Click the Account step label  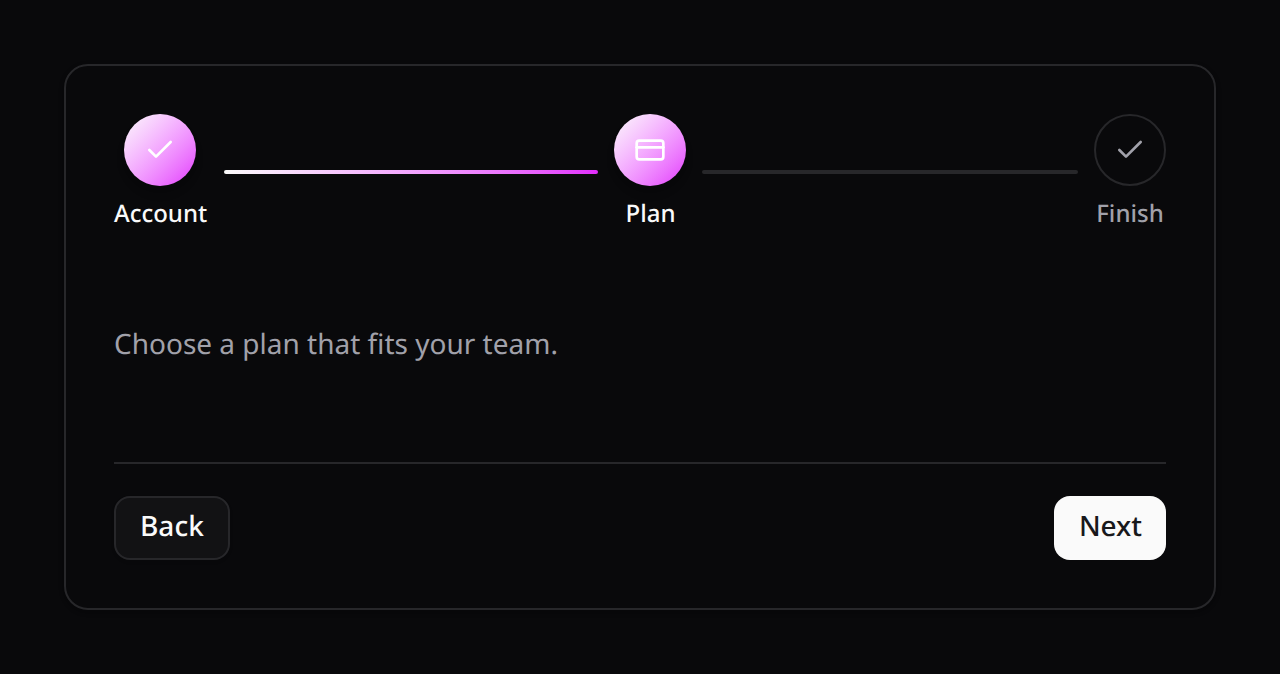[160, 214]
